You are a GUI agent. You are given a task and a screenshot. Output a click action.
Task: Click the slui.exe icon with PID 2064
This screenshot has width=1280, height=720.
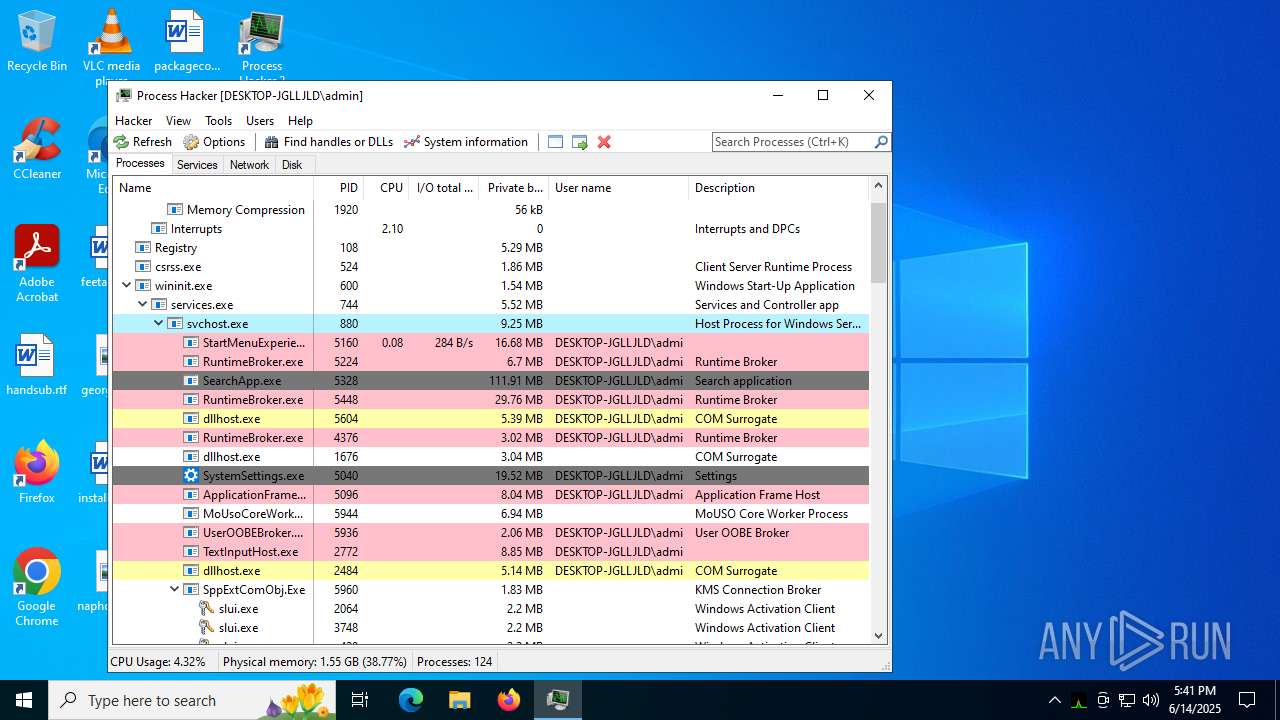[x=207, y=609]
